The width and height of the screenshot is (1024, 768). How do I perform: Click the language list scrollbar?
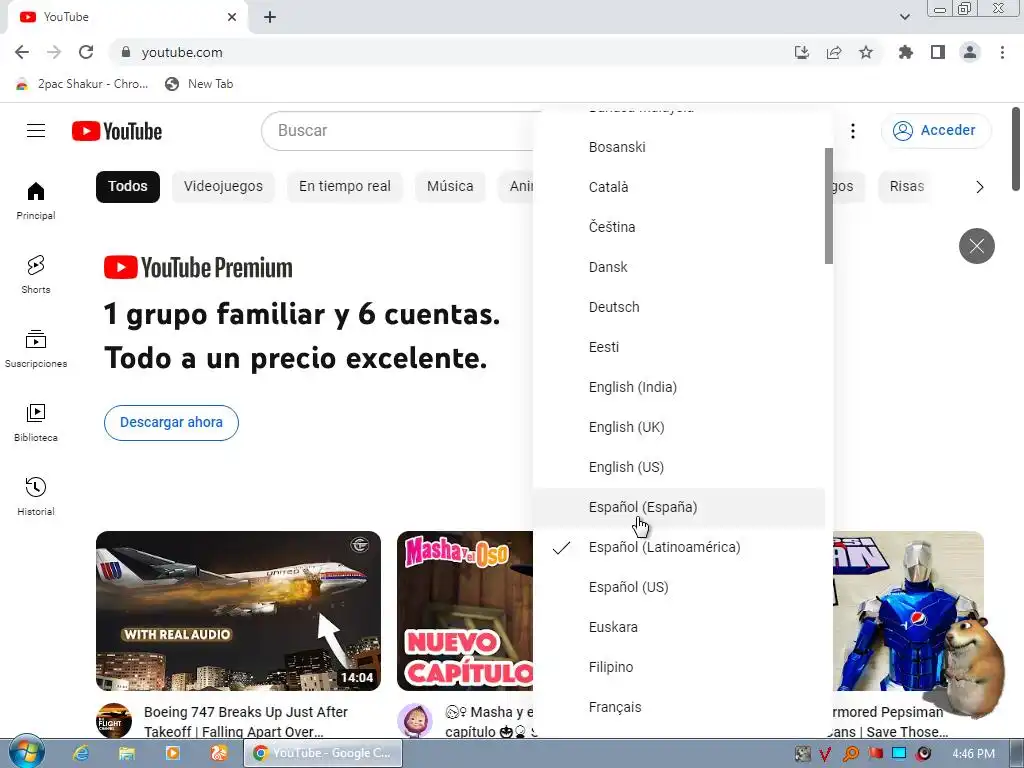point(829,206)
